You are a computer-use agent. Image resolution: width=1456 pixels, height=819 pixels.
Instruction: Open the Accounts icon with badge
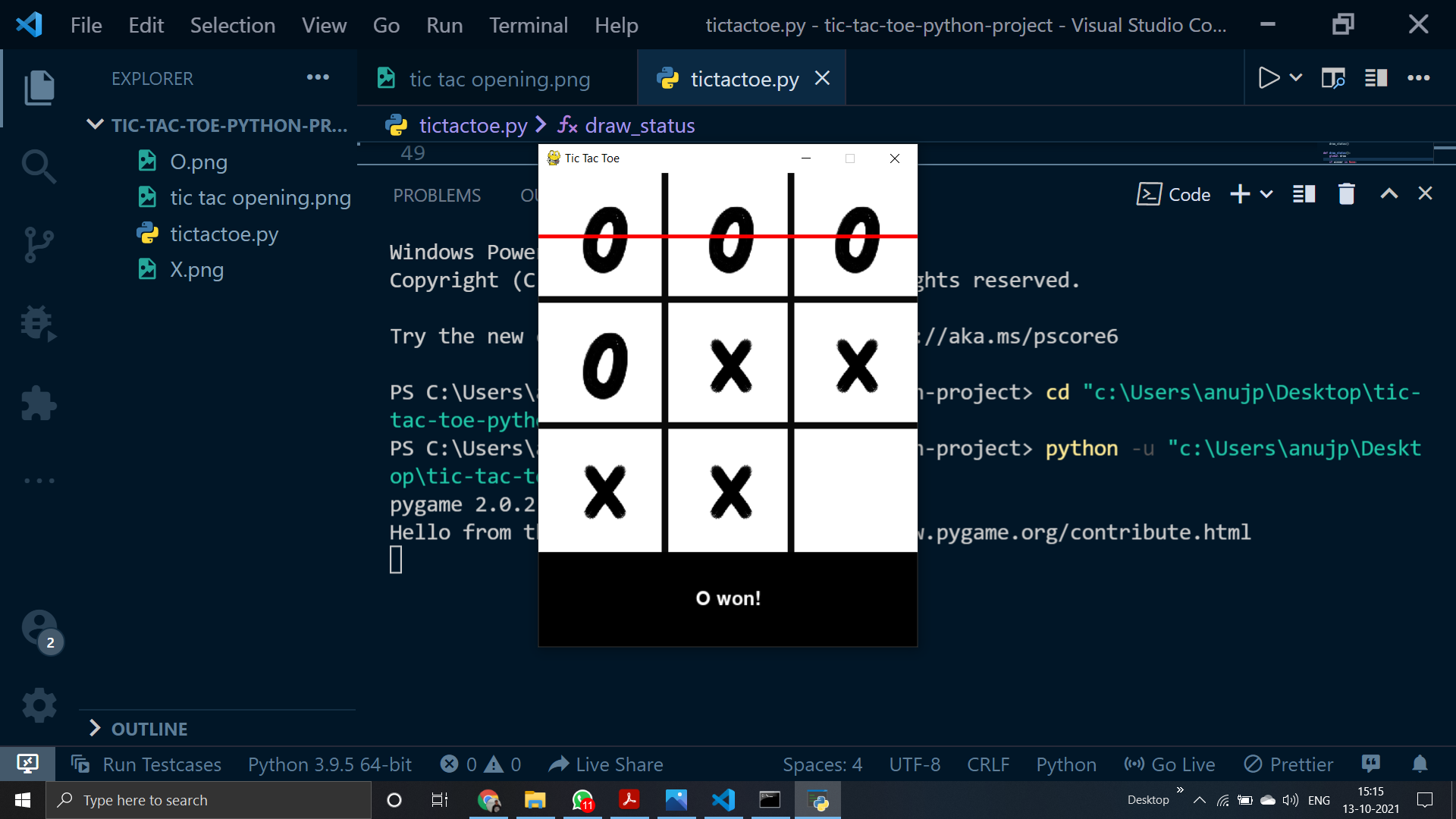39,628
